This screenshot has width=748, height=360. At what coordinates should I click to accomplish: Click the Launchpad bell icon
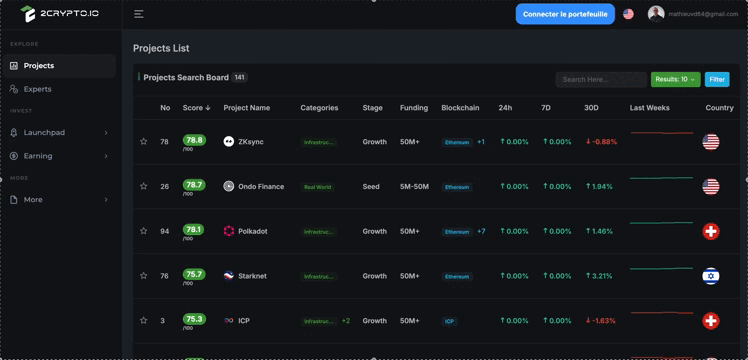pyautogui.click(x=14, y=133)
